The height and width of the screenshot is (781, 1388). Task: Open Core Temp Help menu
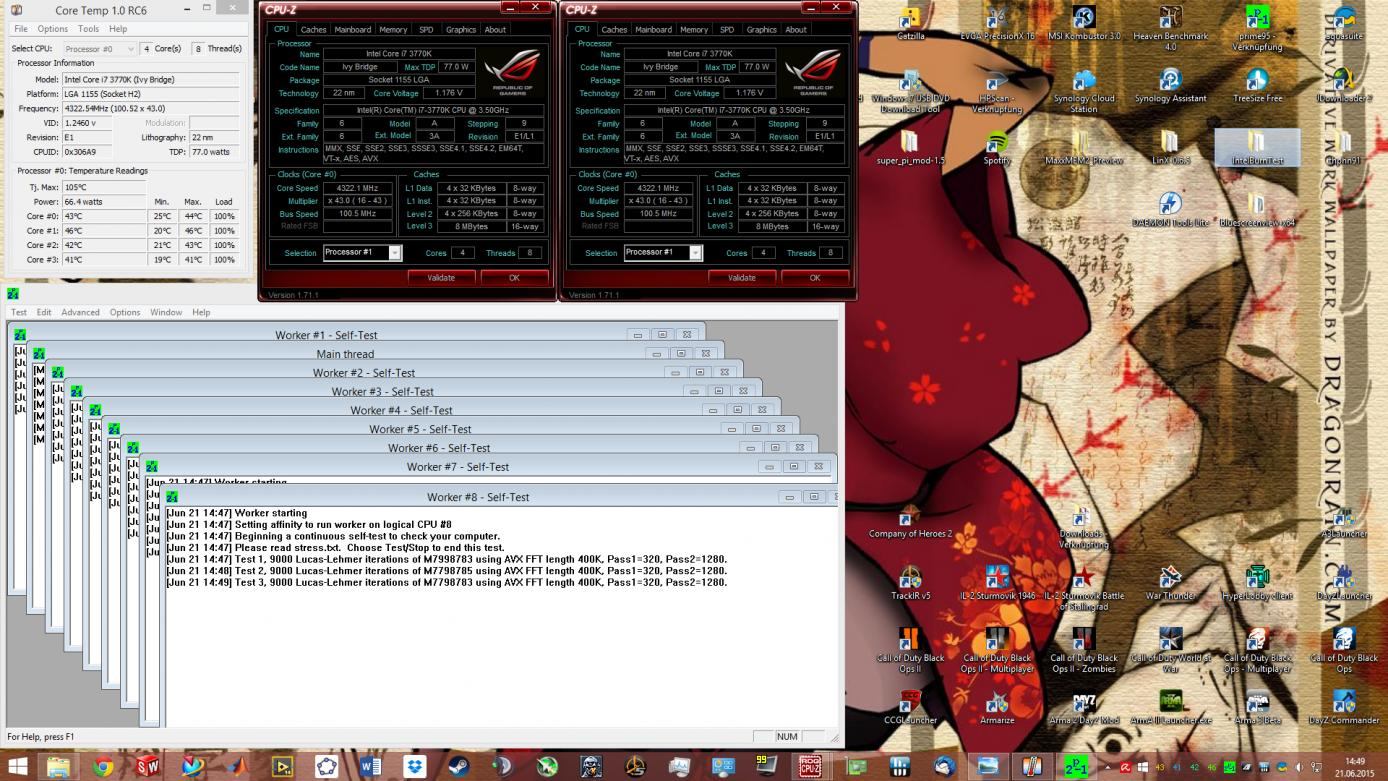[118, 29]
